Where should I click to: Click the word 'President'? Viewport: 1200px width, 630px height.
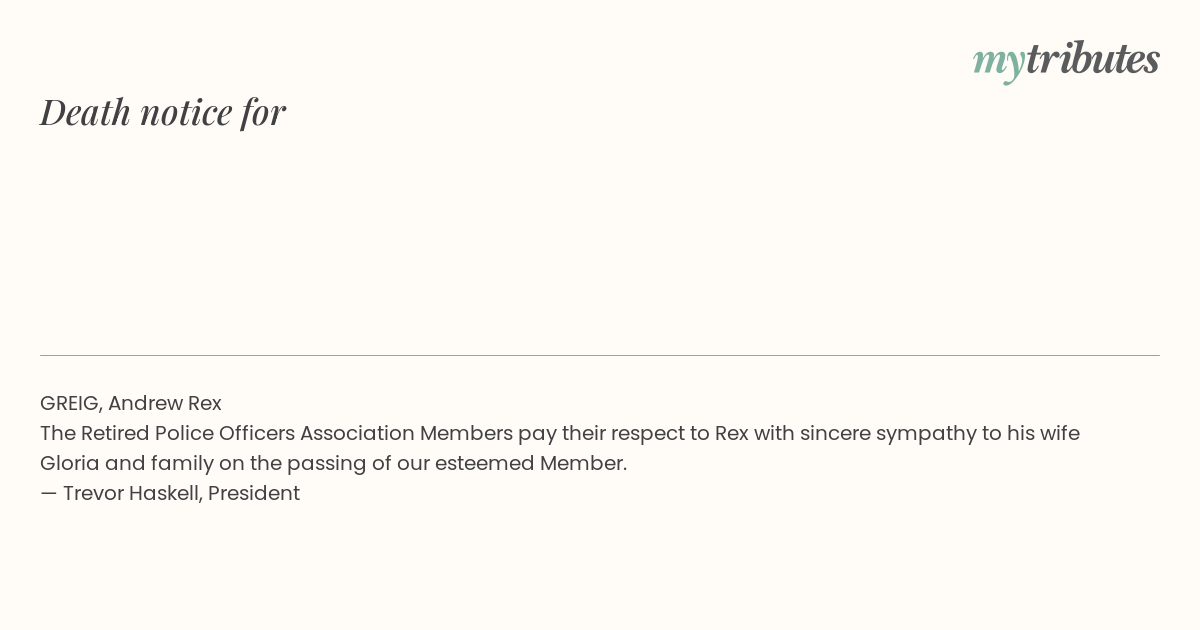point(254,493)
